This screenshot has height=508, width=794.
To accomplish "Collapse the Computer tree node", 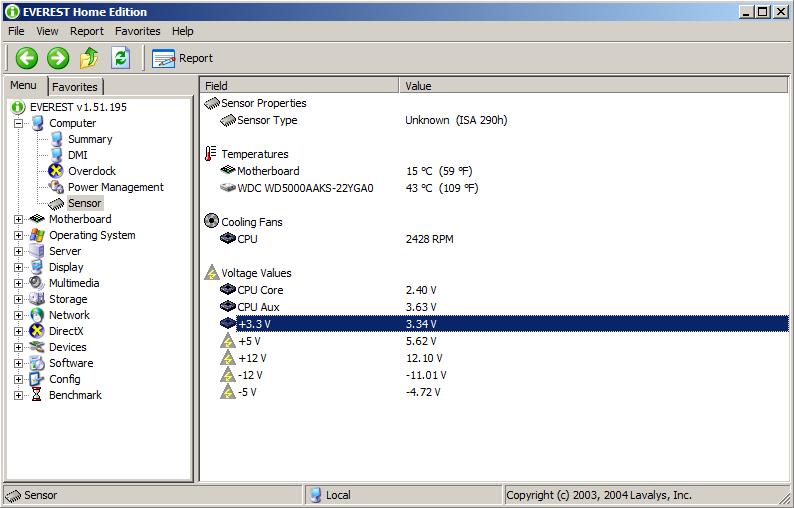I will 18,123.
